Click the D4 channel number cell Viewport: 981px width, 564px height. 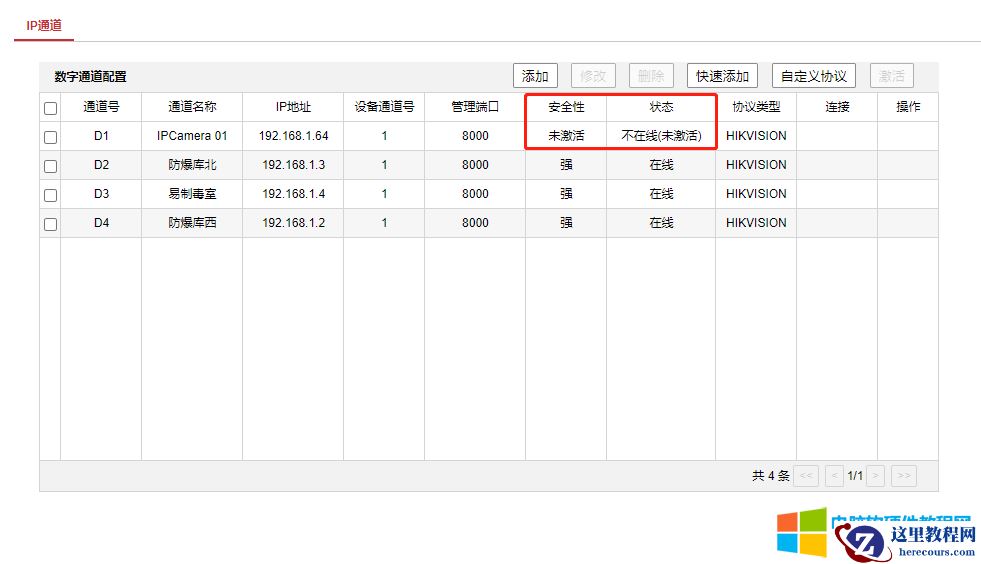tap(101, 223)
